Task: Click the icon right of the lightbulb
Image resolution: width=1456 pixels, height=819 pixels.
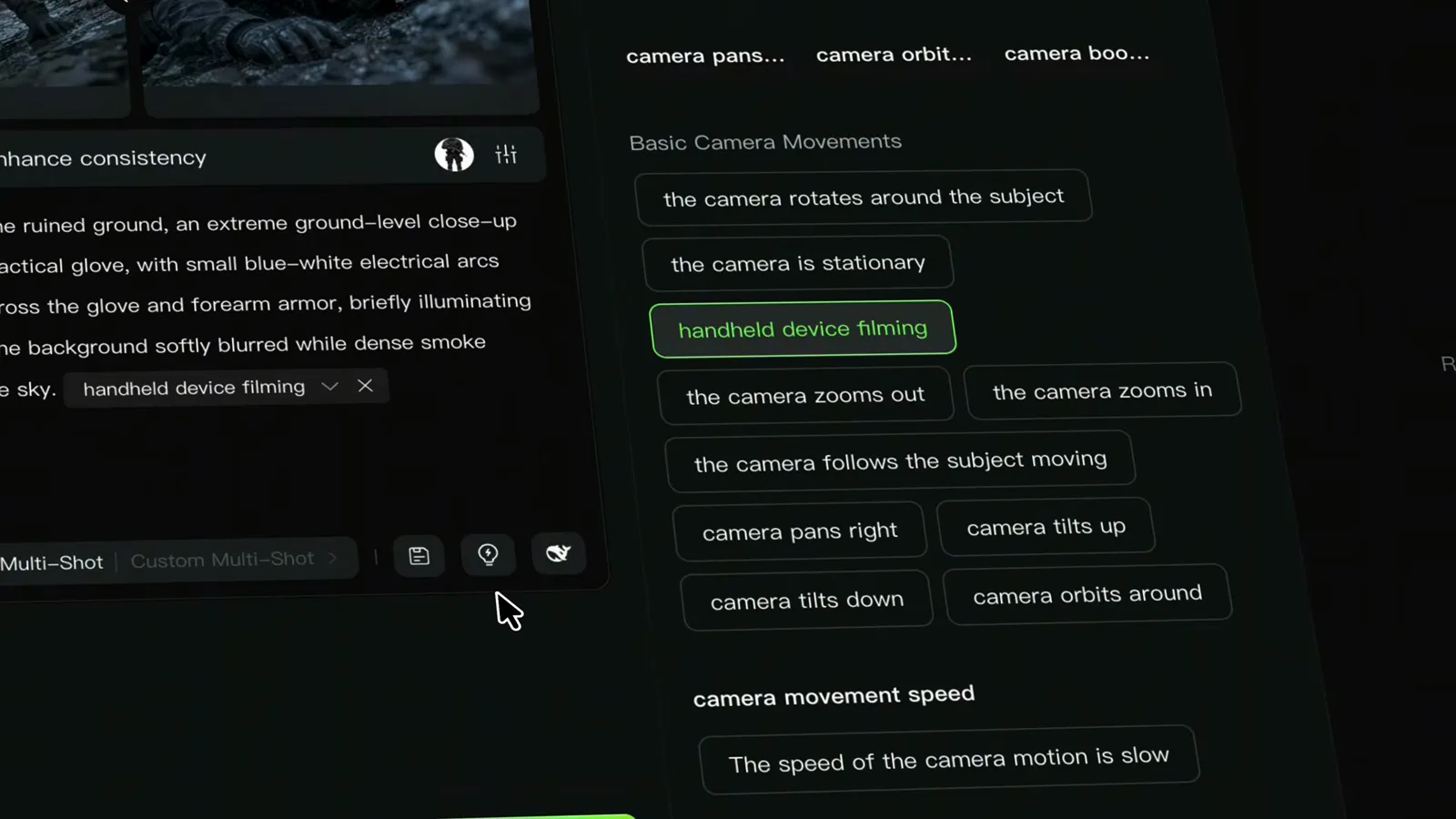Action: [x=558, y=553]
